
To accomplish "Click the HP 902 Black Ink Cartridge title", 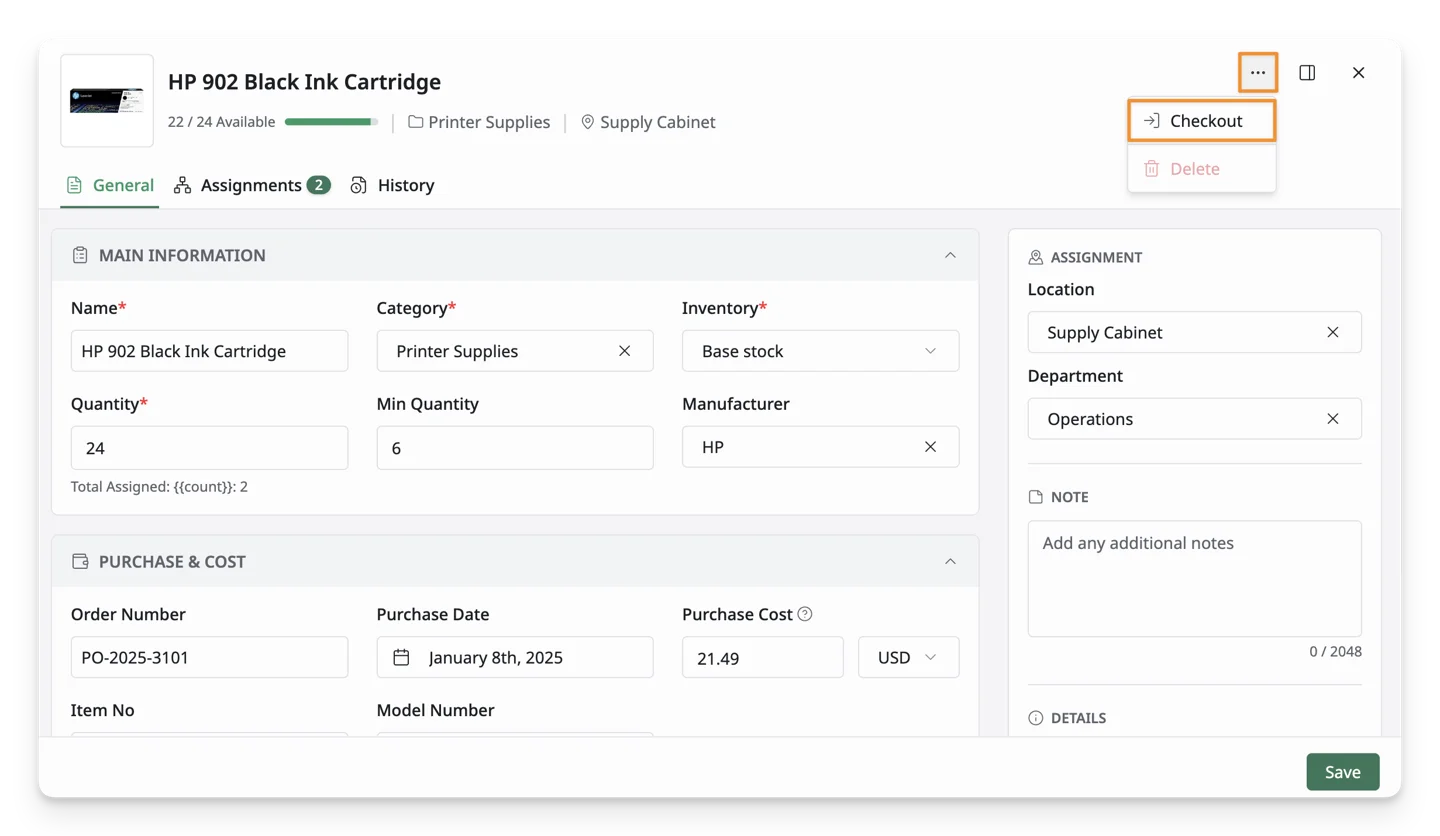I will coord(304,82).
